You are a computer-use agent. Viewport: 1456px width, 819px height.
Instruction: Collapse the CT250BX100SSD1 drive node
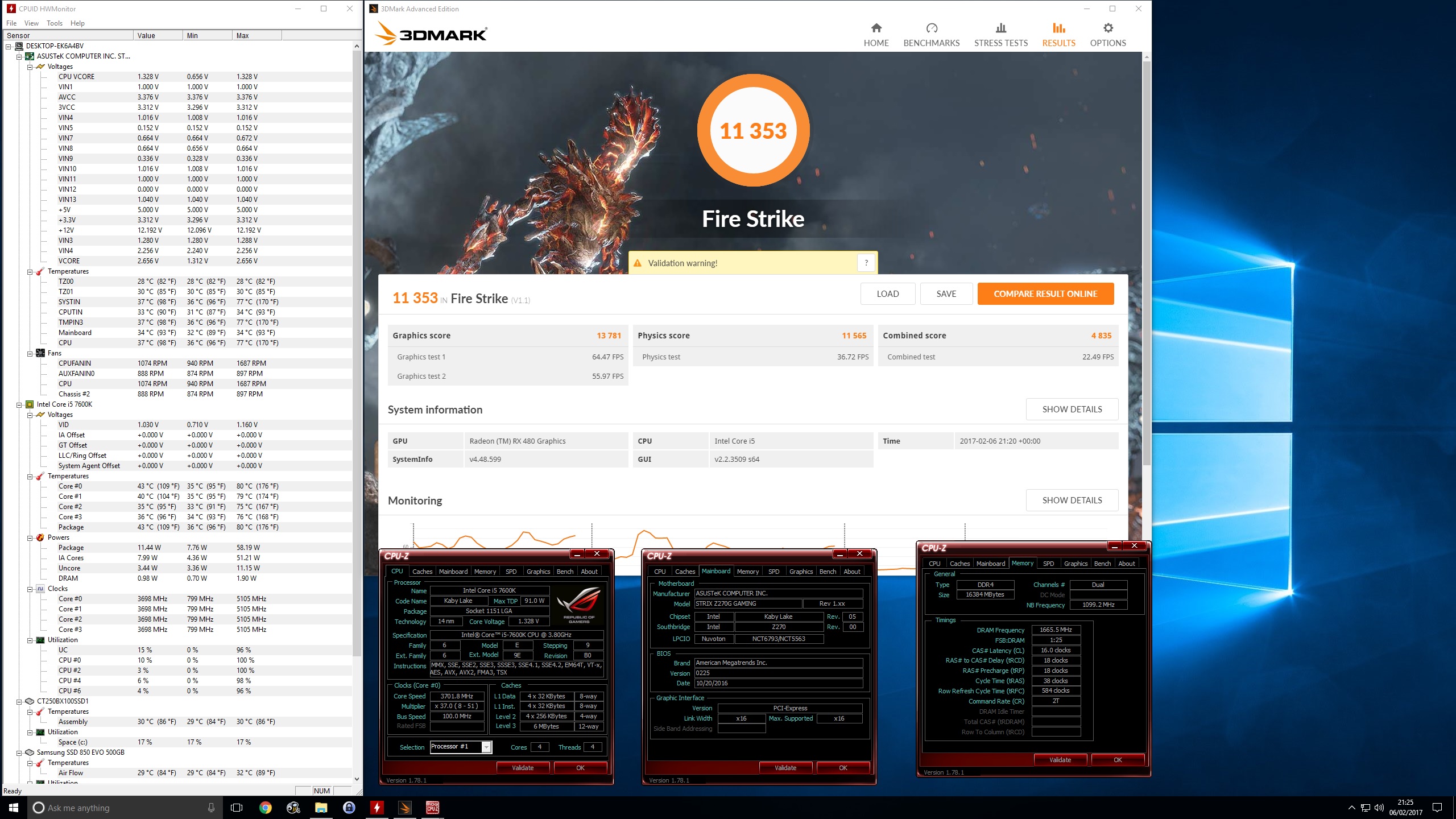[x=19, y=701]
